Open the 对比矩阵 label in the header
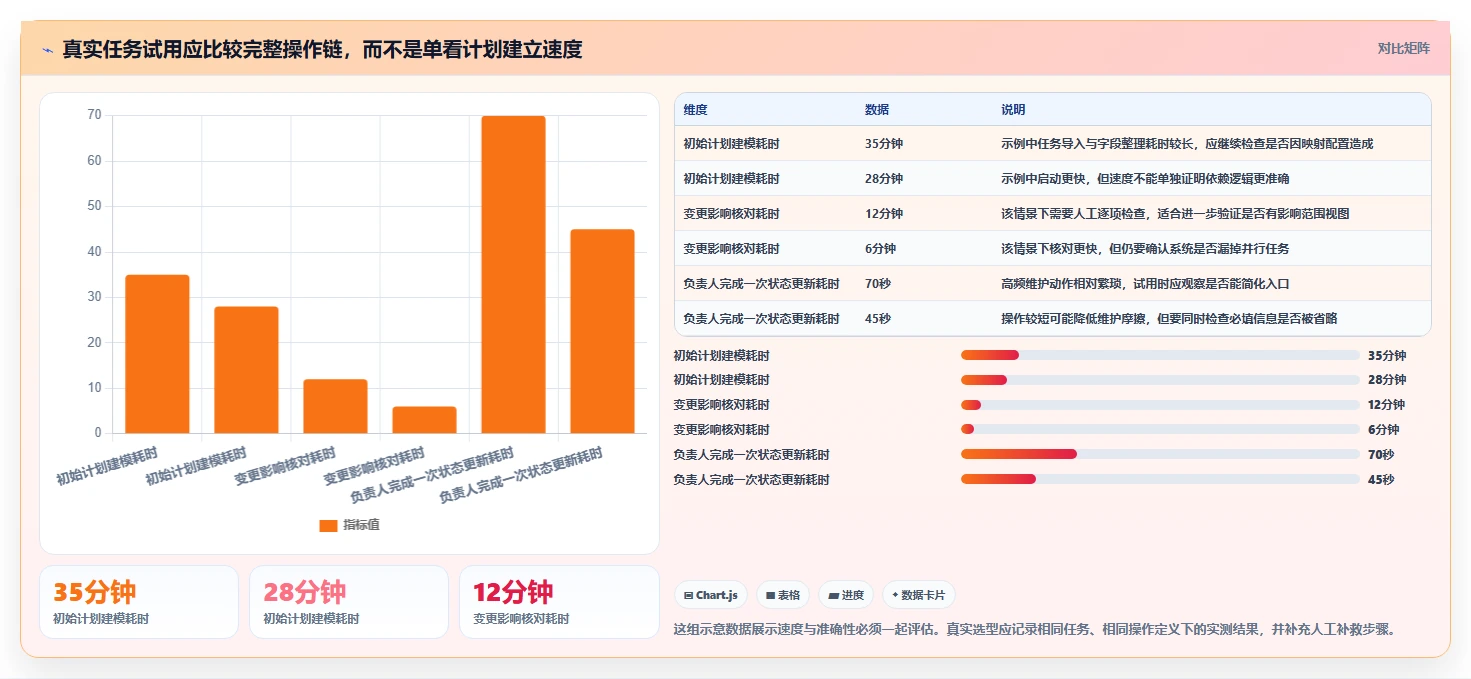 coord(1404,48)
